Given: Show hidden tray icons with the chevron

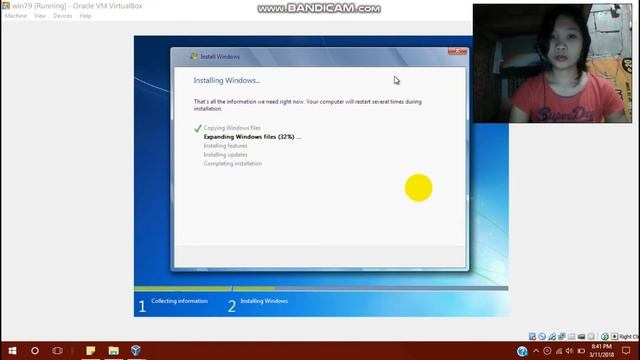Looking at the screenshot, I should coord(536,351).
